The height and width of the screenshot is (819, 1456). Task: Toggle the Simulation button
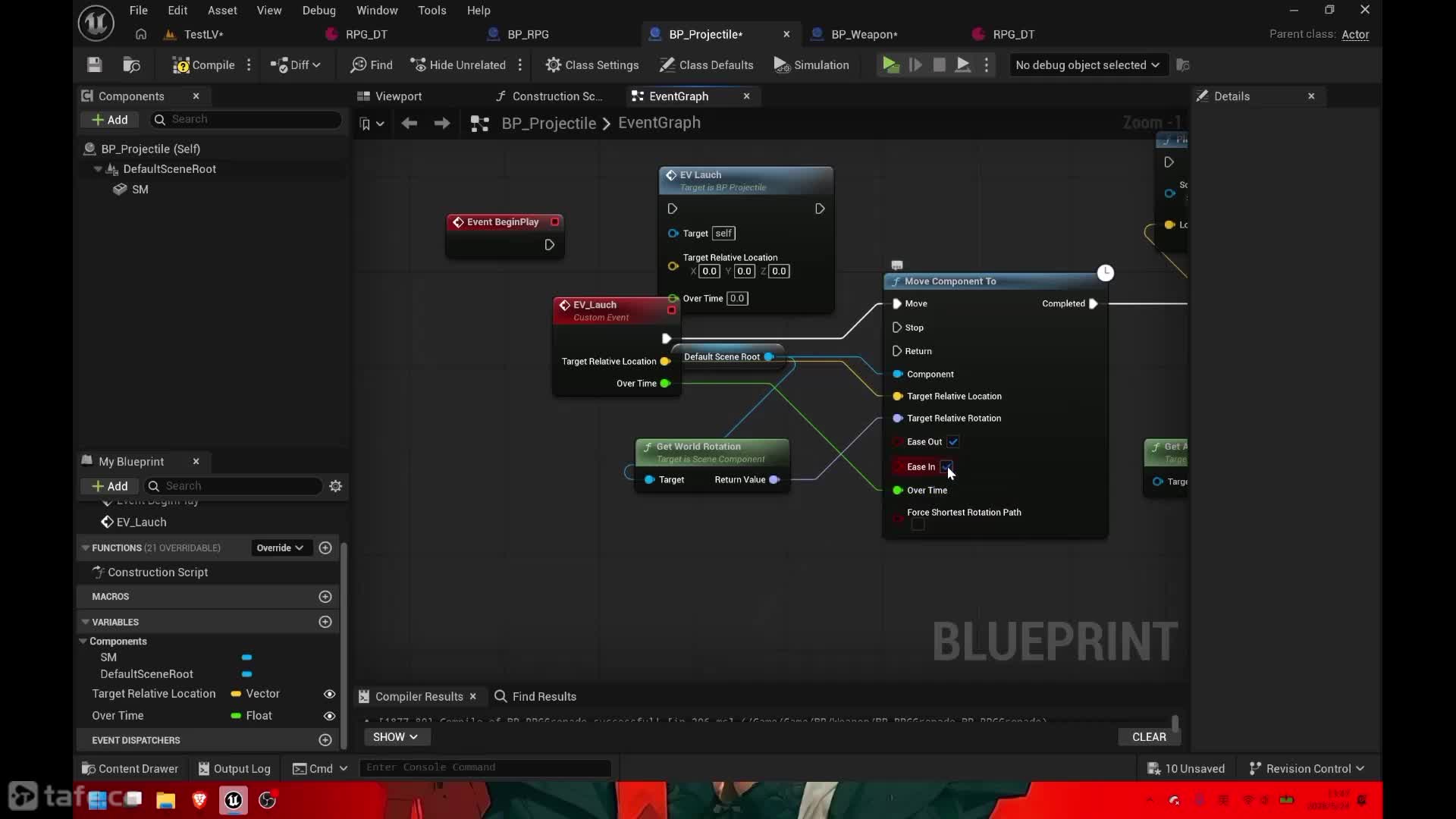(811, 65)
